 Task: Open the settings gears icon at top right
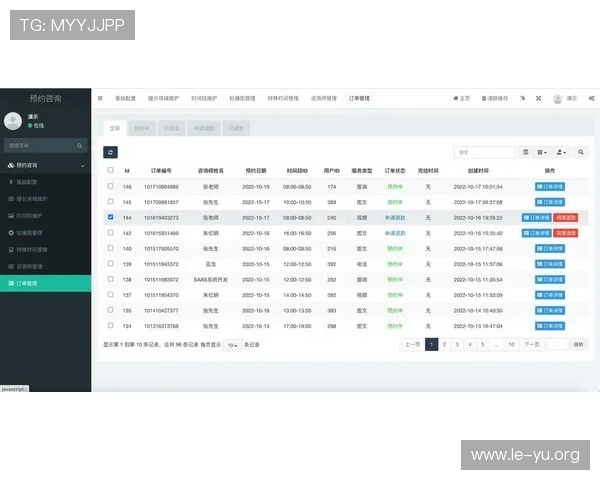point(591,98)
